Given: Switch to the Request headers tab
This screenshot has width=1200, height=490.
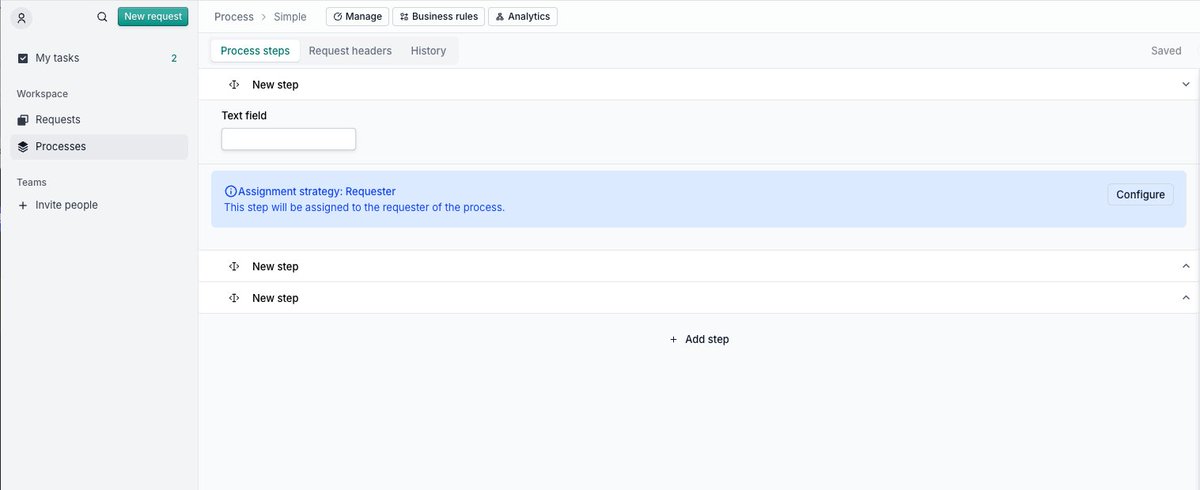Looking at the screenshot, I should click(x=350, y=51).
